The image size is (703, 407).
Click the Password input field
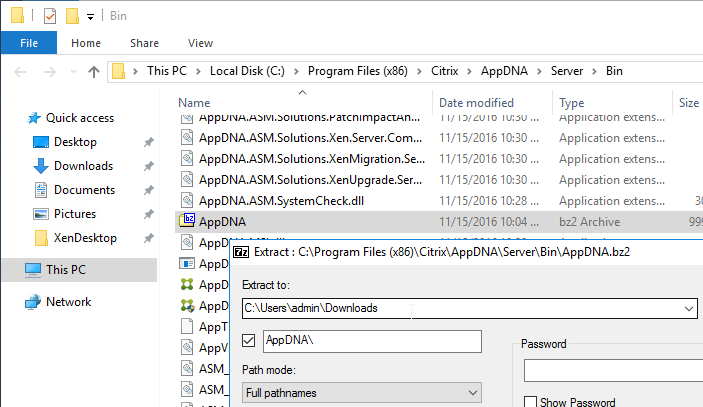click(613, 370)
